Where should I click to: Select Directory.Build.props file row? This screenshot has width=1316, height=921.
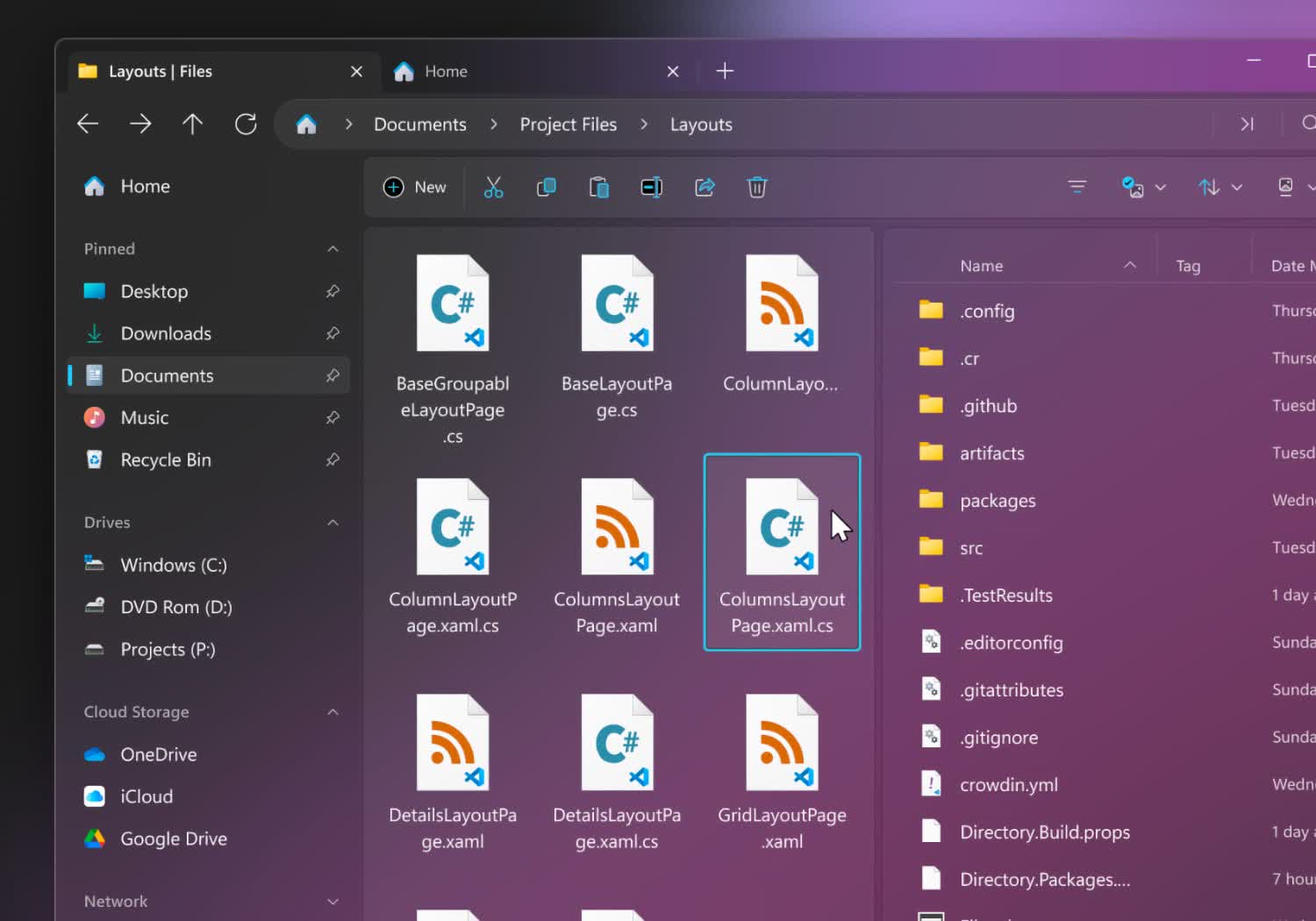click(x=1105, y=832)
